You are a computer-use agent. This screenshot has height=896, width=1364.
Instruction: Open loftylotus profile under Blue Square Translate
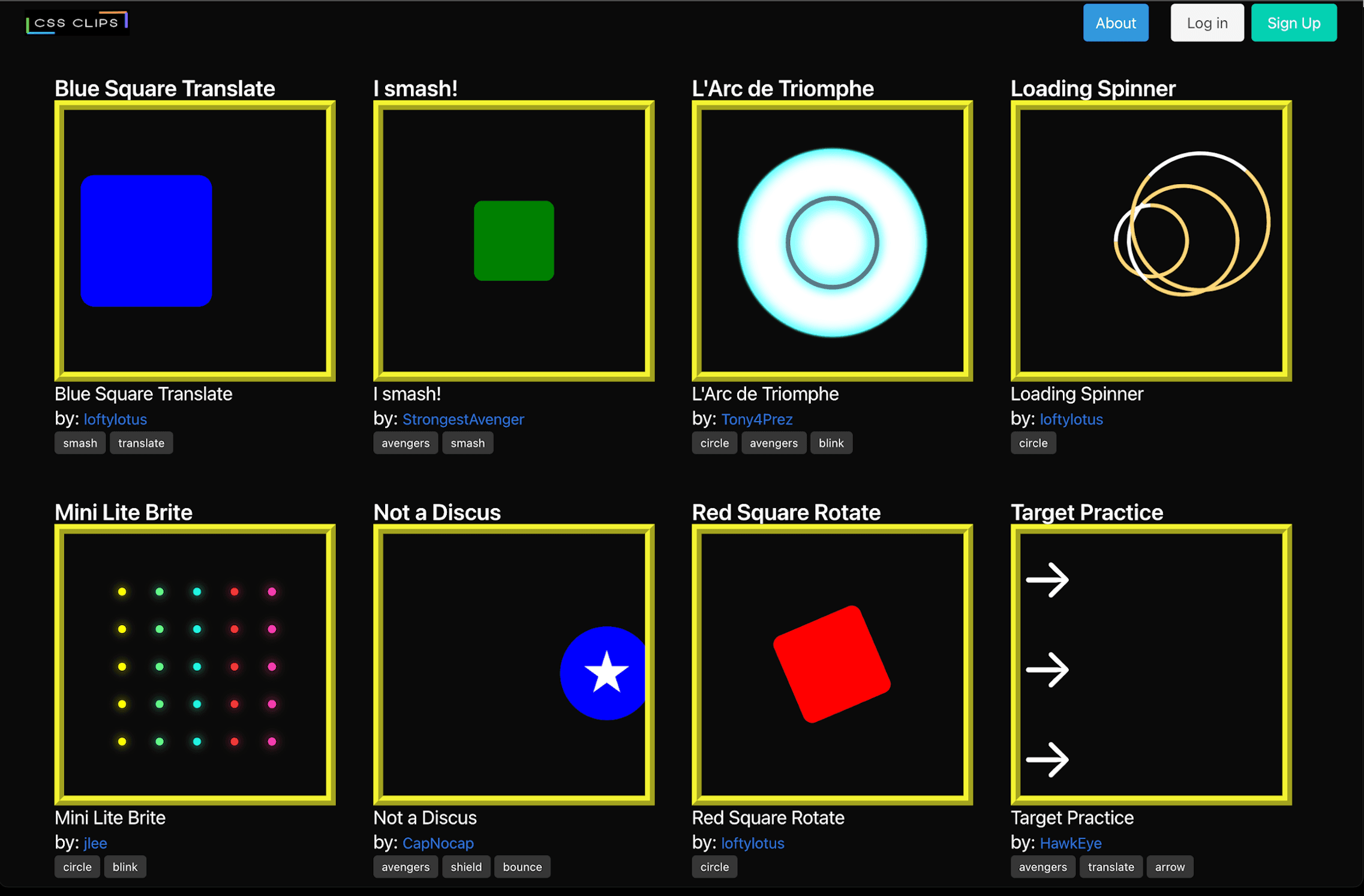[115, 419]
